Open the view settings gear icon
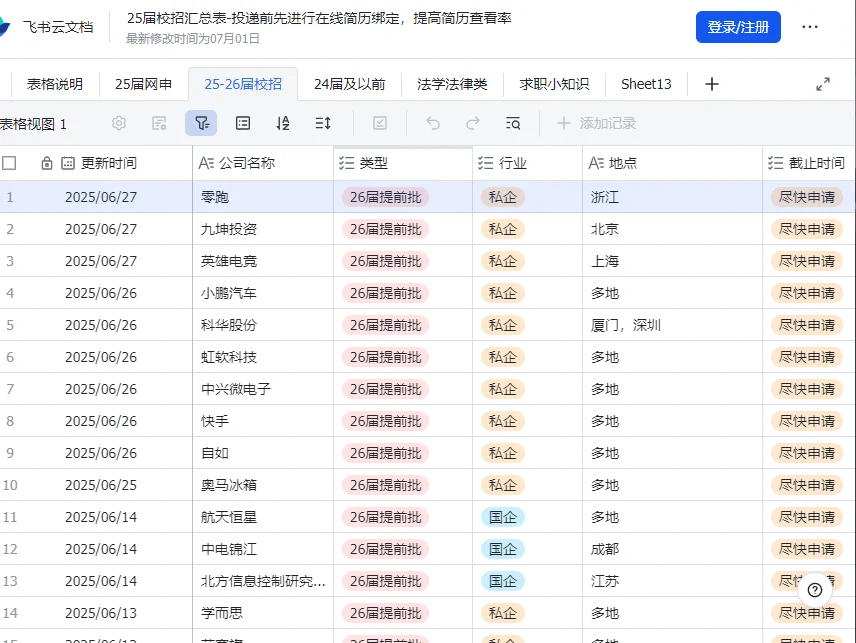856x643 pixels. coord(118,123)
